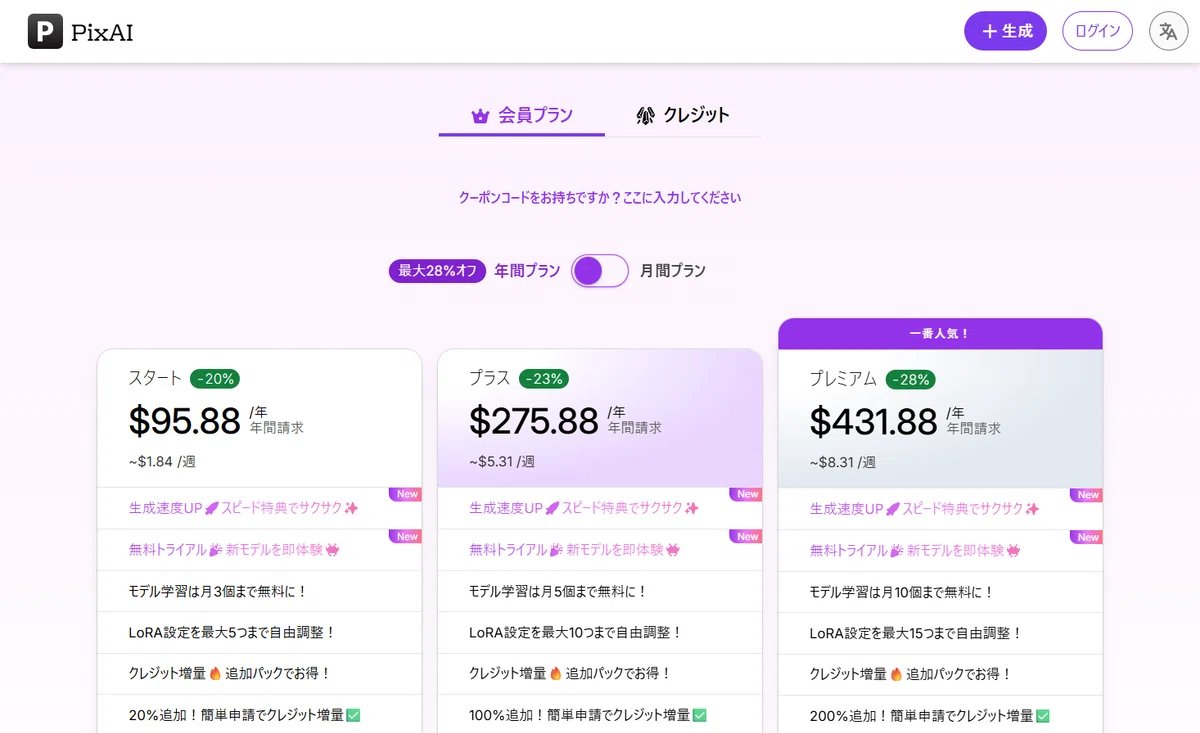This screenshot has width=1200, height=733.
Task: Select the 月間プラン label
Action: pyautogui.click(x=673, y=271)
